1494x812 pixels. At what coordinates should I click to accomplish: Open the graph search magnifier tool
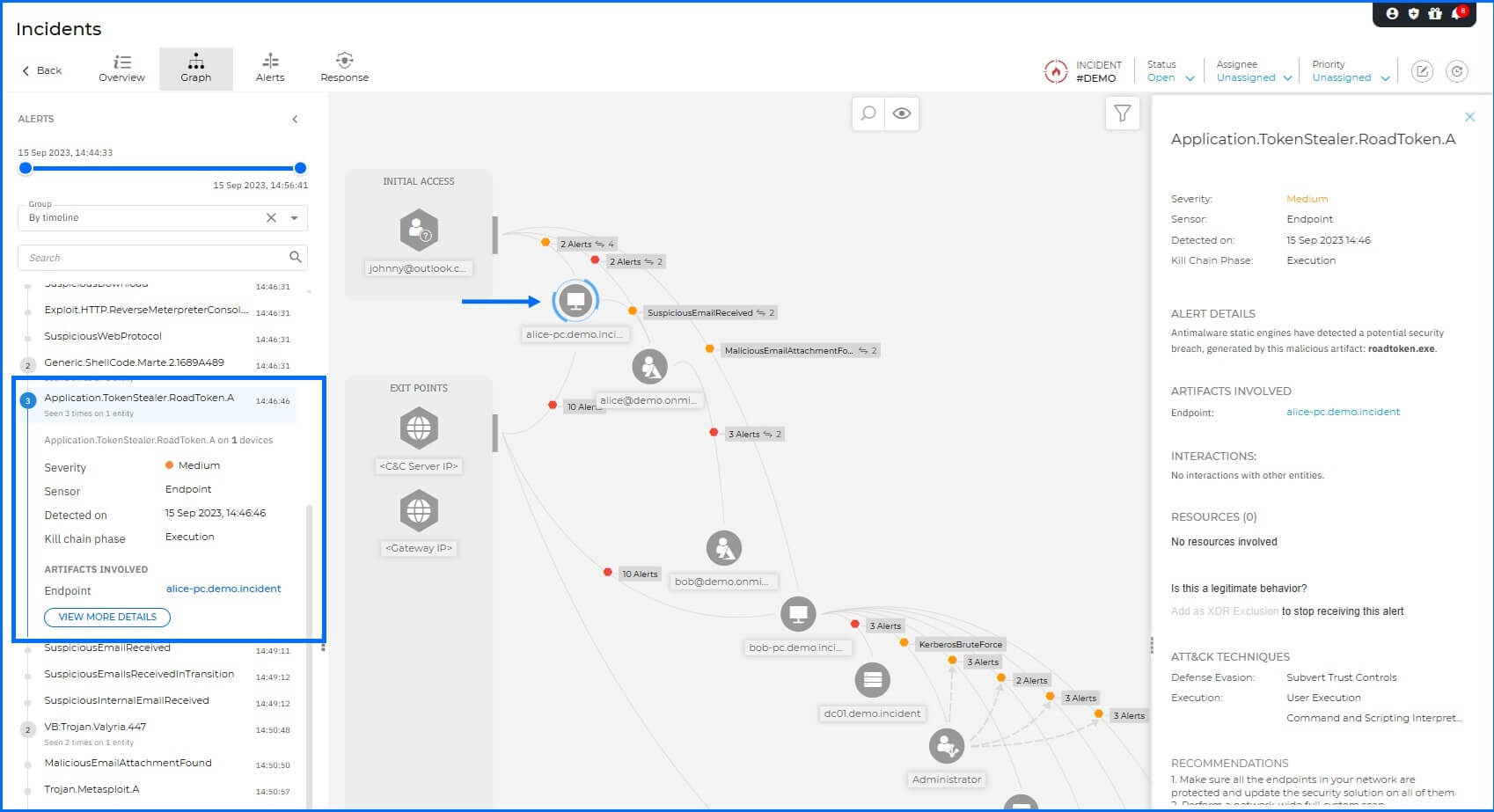[x=868, y=113]
